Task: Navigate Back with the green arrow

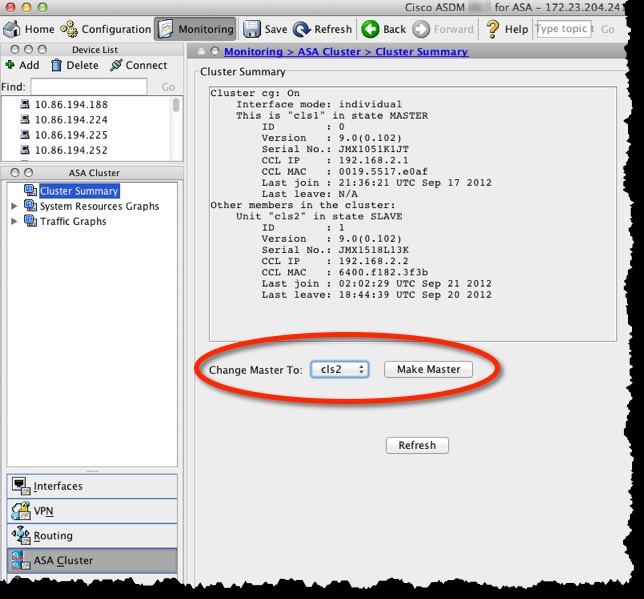Action: (x=370, y=30)
